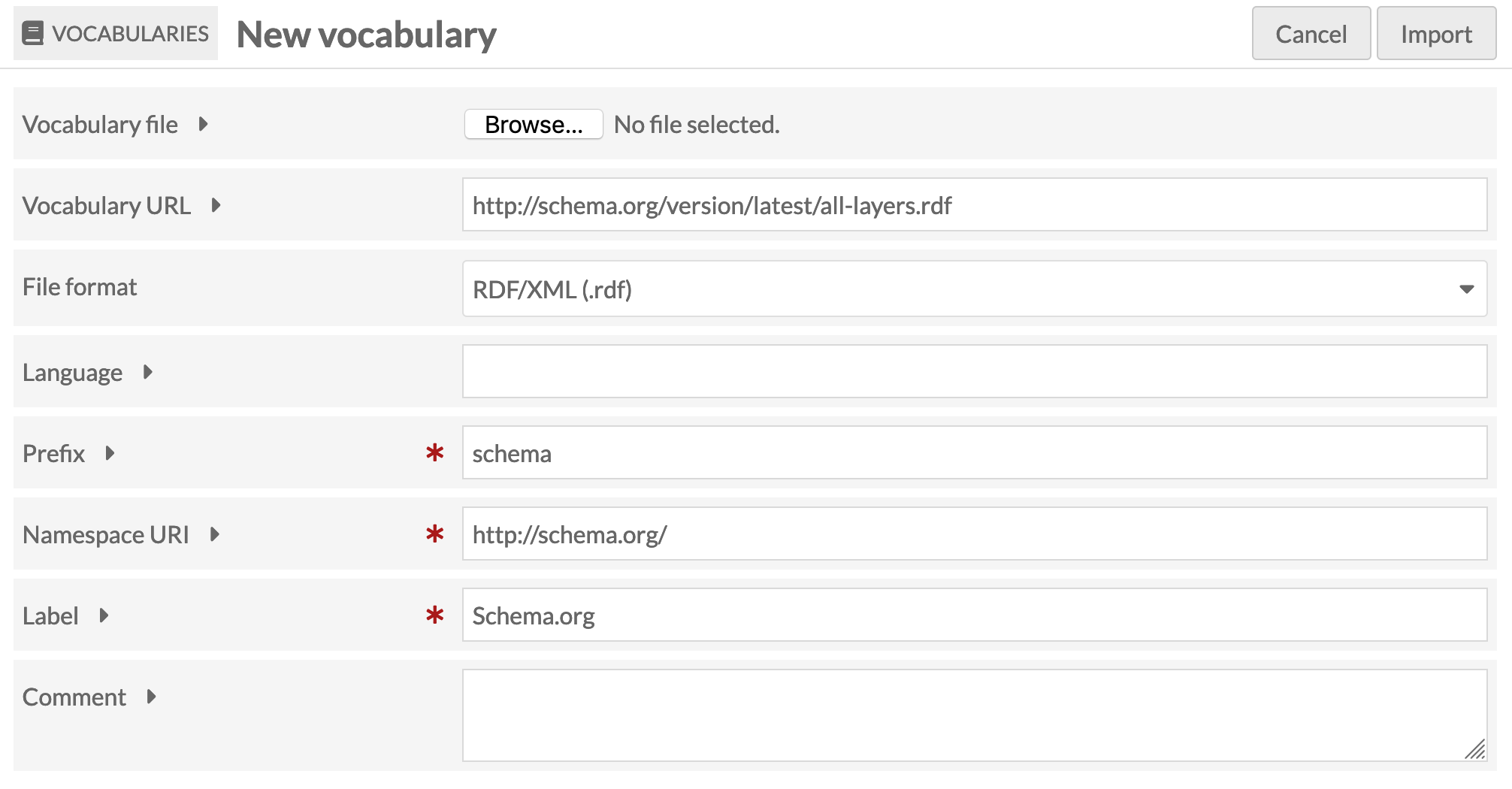
Task: Click the Label field with Schema.org
Action: tap(975, 615)
